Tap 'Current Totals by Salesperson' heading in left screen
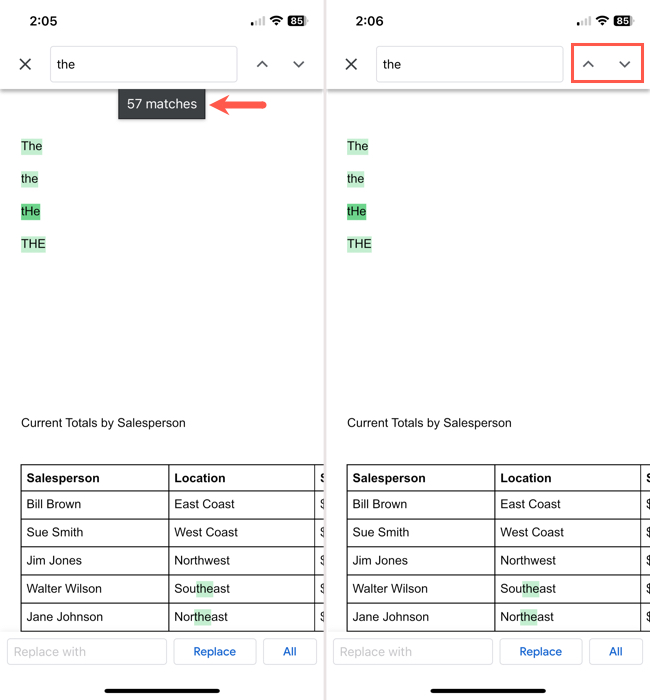The width and height of the screenshot is (650, 700). coord(103,423)
